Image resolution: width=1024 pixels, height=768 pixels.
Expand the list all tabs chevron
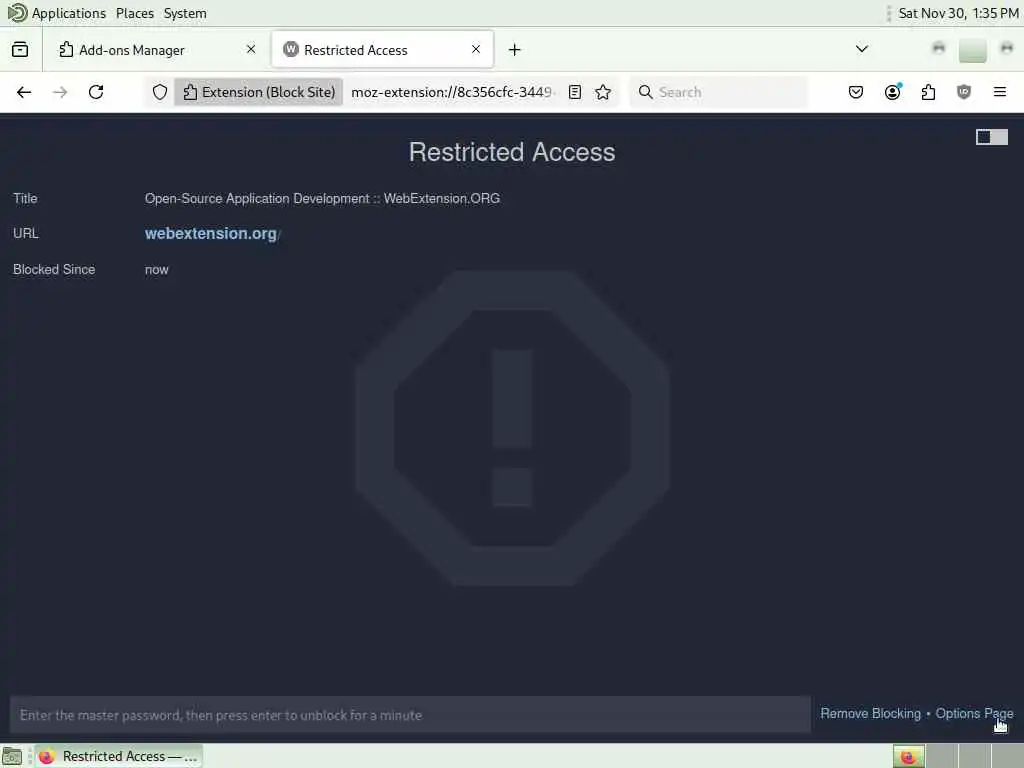tap(862, 49)
